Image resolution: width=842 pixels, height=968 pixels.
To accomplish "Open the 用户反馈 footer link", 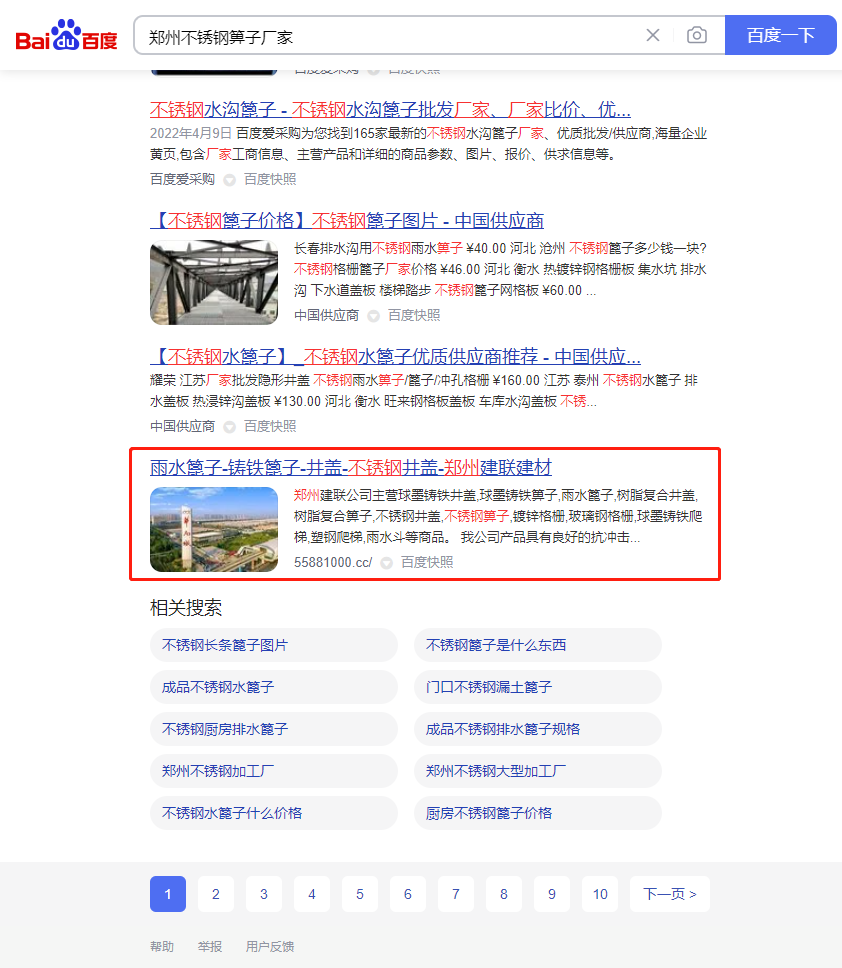I will tap(270, 946).
